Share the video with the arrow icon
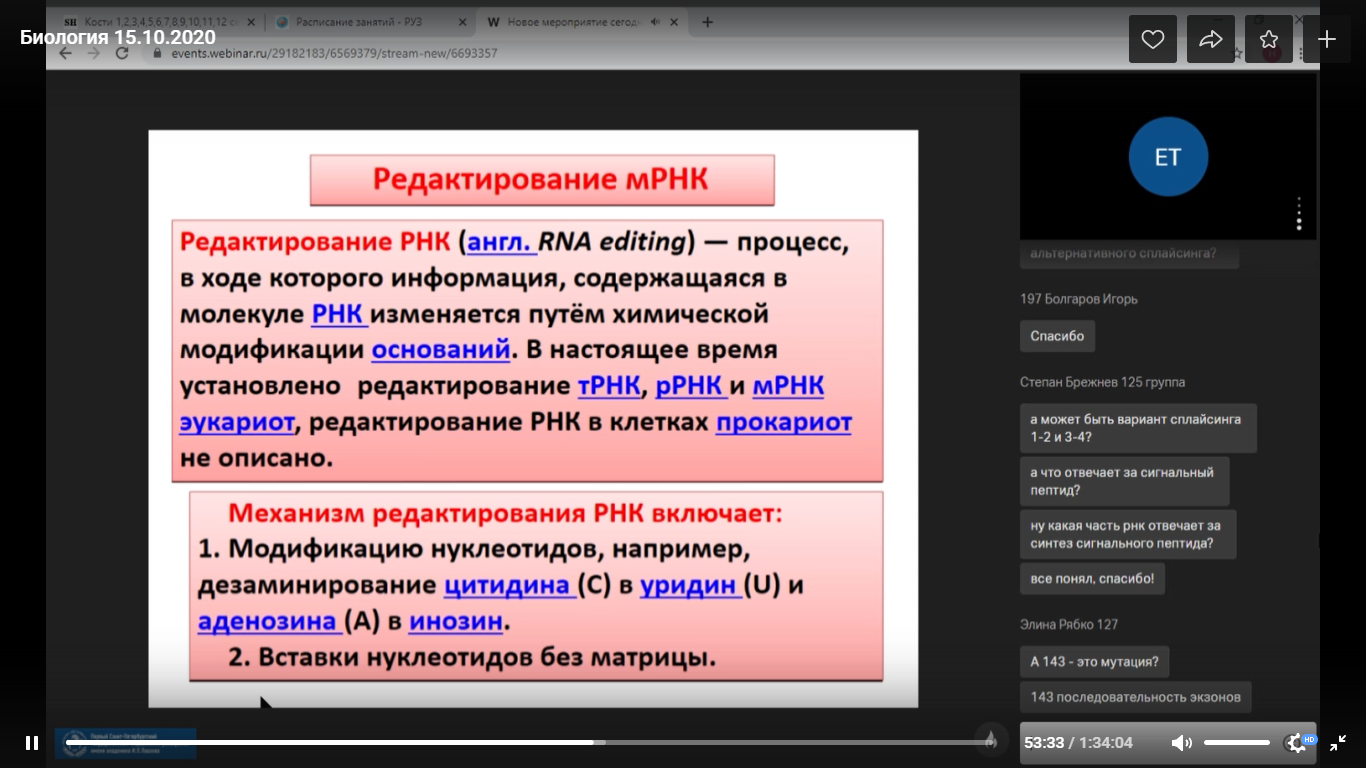The width and height of the screenshot is (1366, 768). point(1211,39)
